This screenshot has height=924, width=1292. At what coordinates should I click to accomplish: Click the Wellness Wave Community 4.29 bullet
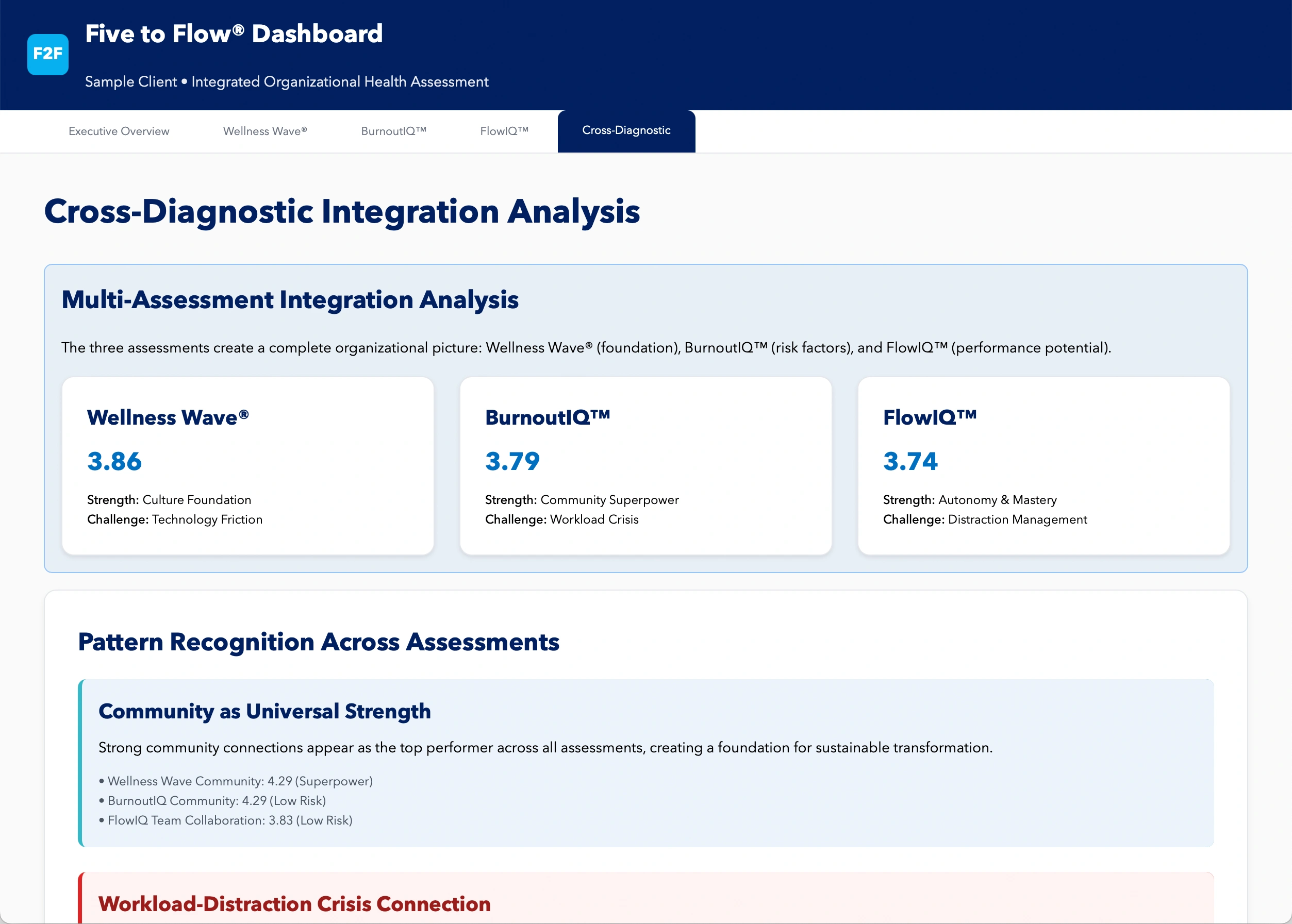coord(236,781)
